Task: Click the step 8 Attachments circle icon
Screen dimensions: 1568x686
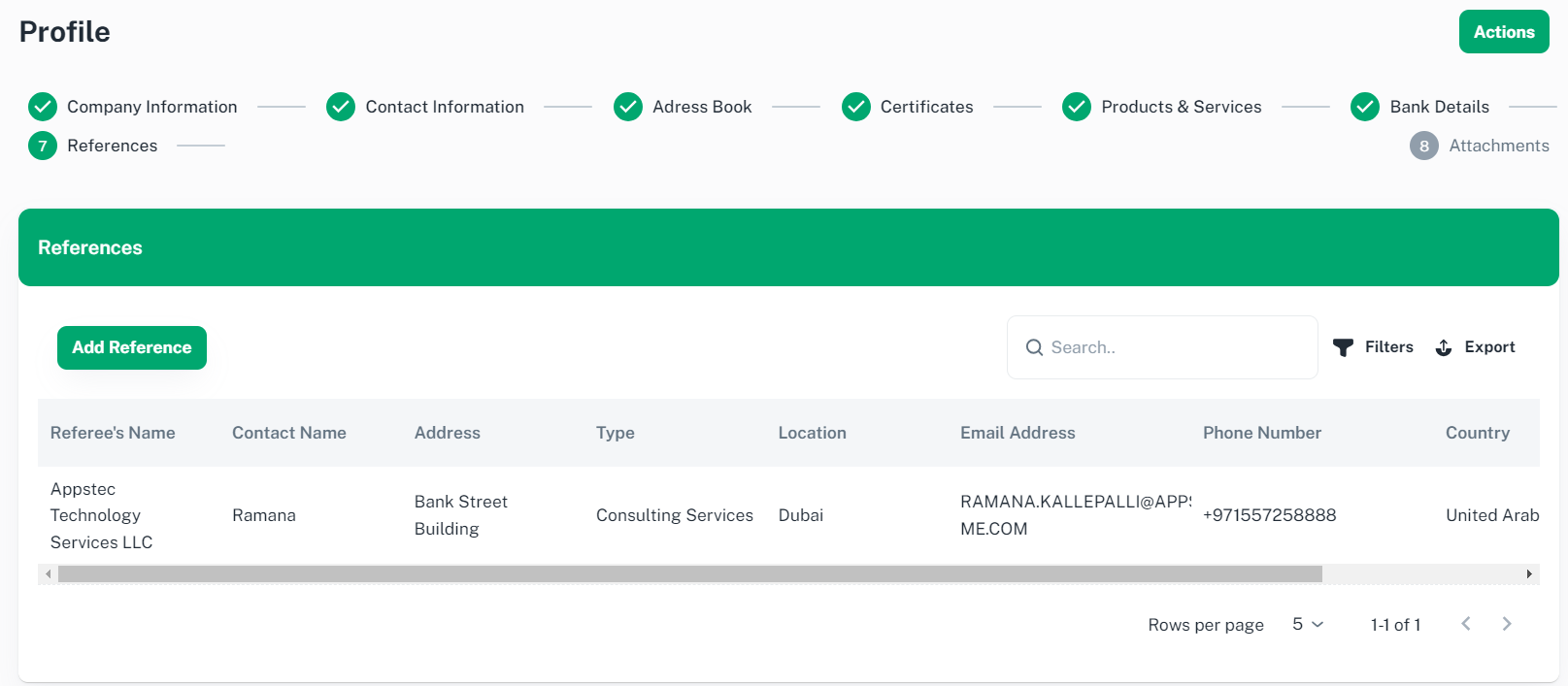Action: pos(1423,146)
